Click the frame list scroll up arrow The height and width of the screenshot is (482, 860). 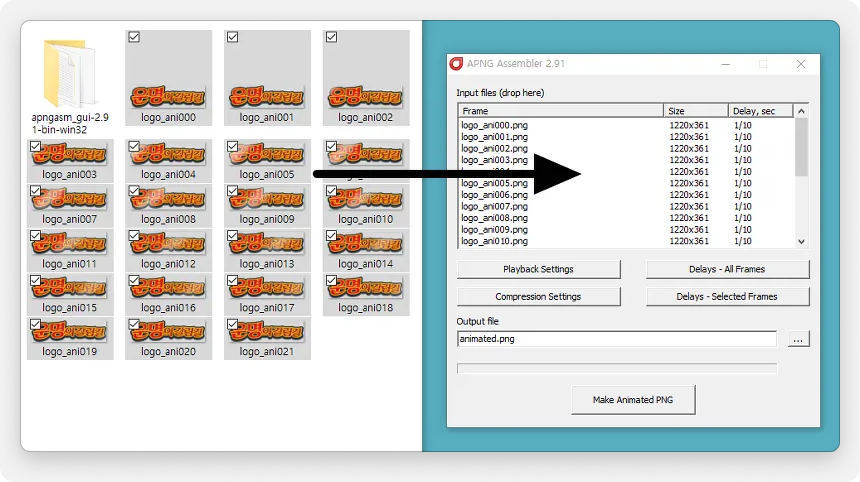(x=801, y=111)
